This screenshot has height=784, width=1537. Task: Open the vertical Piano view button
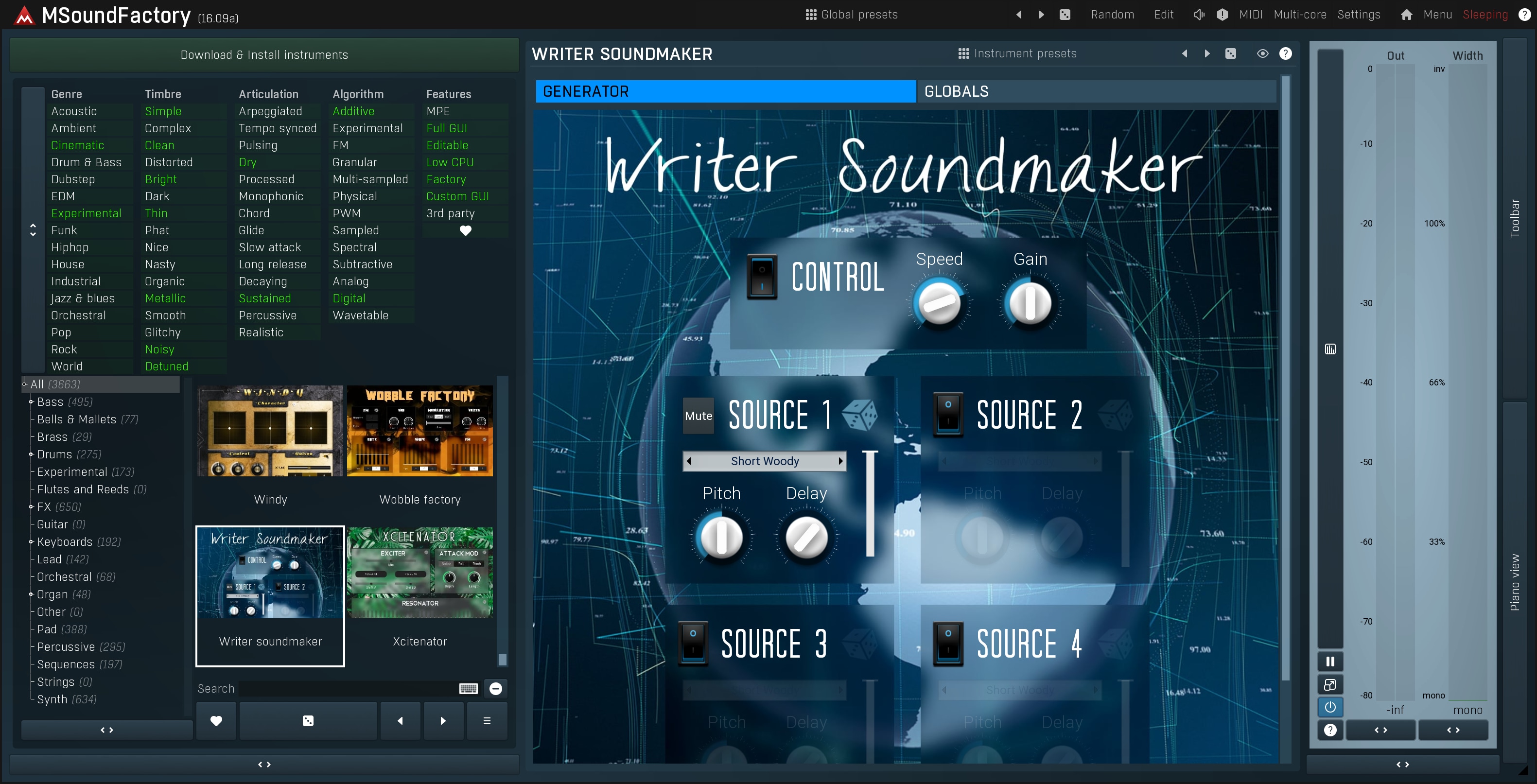[1514, 582]
